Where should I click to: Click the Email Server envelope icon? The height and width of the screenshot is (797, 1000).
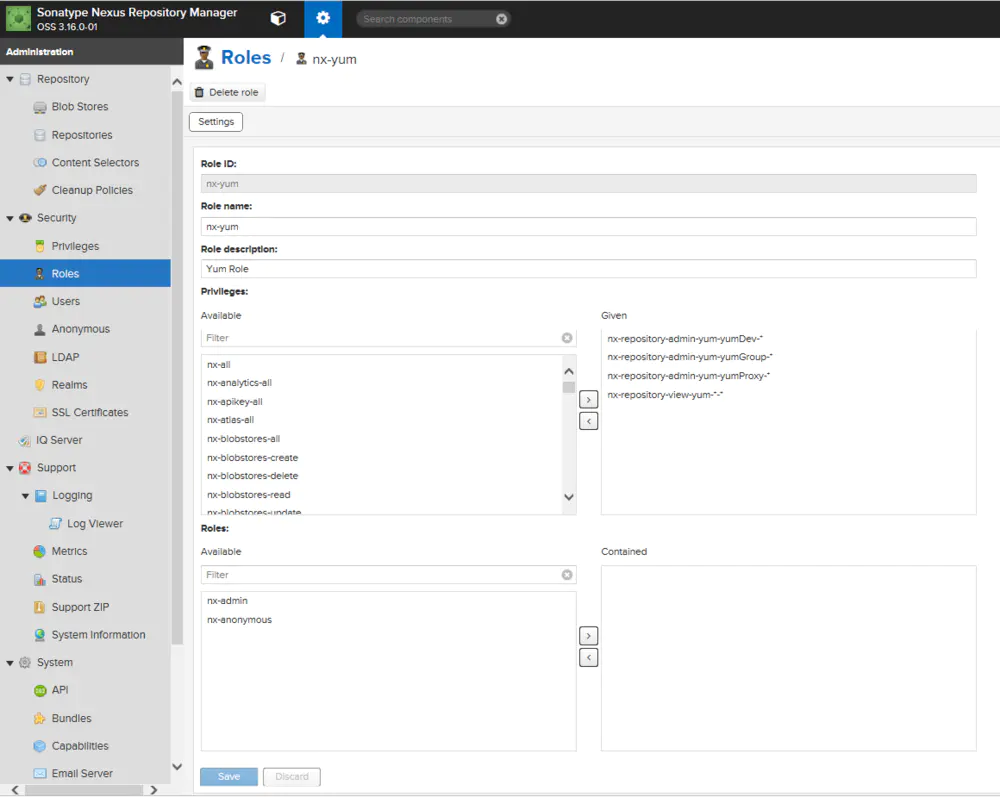40,773
